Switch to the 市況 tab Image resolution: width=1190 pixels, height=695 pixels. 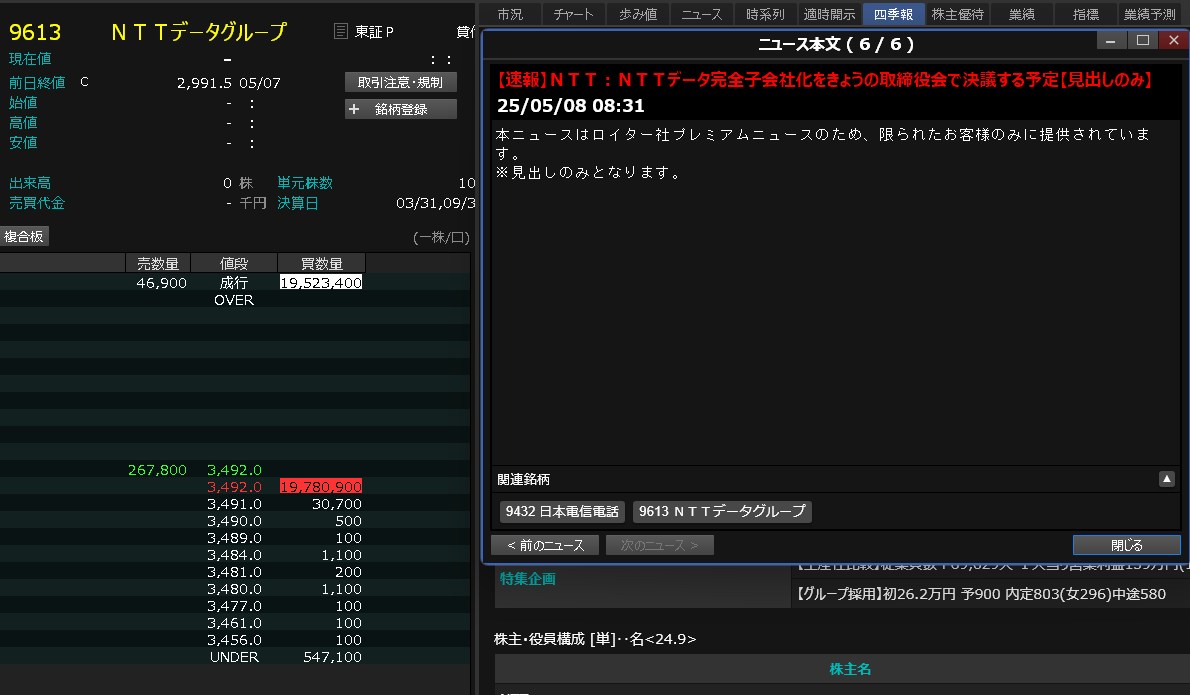pos(510,14)
